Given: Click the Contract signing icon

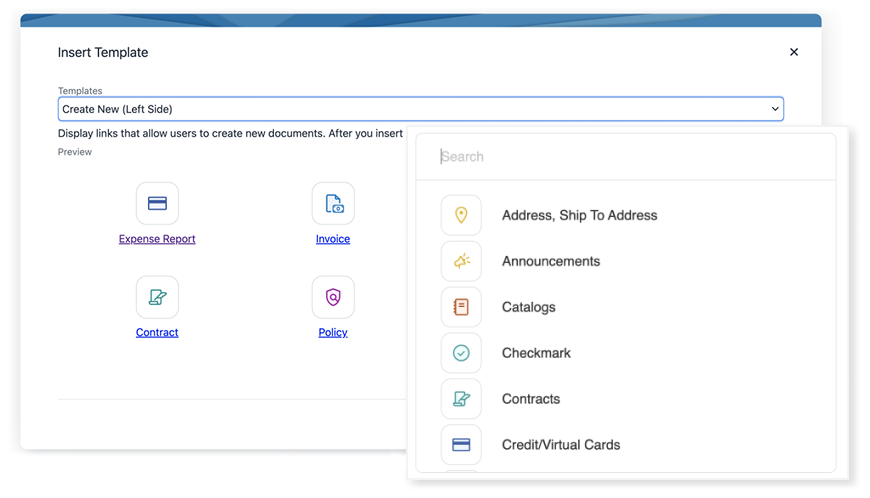Looking at the screenshot, I should tap(157, 297).
